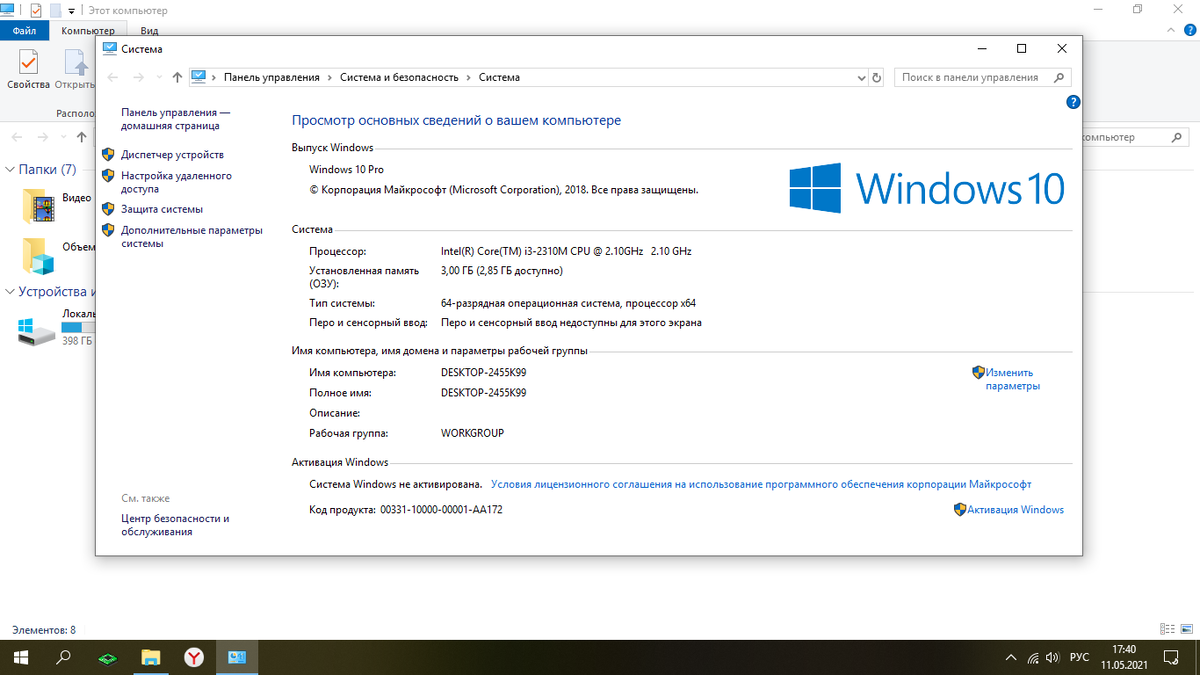Click the local disk usage bar
The height and width of the screenshot is (675, 1200).
coord(78,328)
